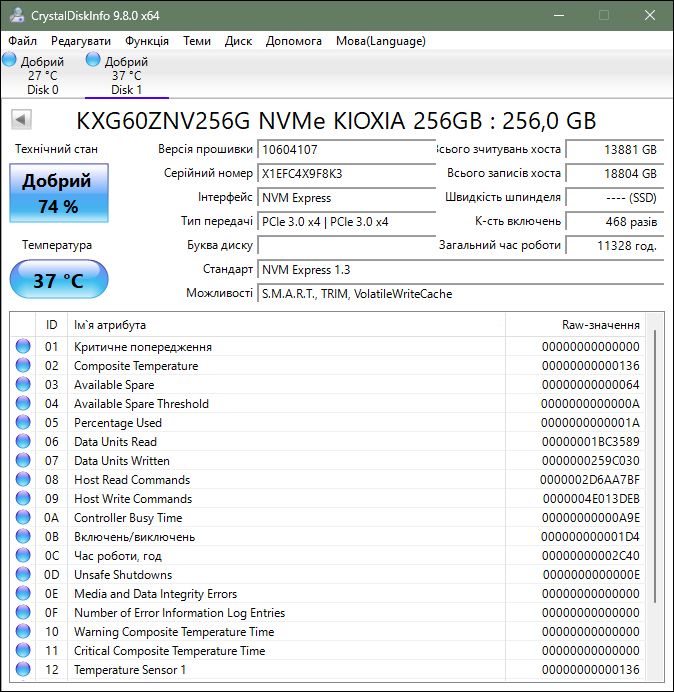The height and width of the screenshot is (692, 674).
Task: Click the ID column header
Action: pyautogui.click(x=52, y=325)
